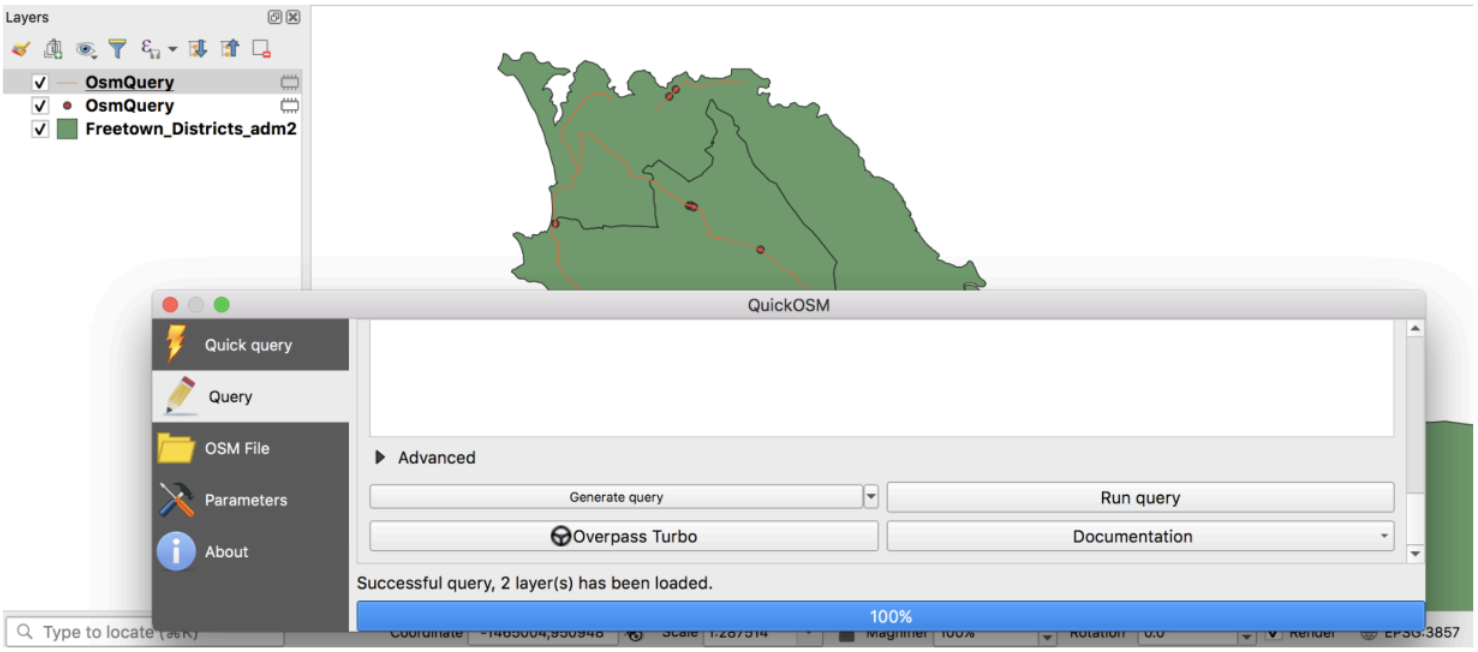The height and width of the screenshot is (652, 1478).
Task: Open the Documentation dropdown button
Action: click(1140, 536)
